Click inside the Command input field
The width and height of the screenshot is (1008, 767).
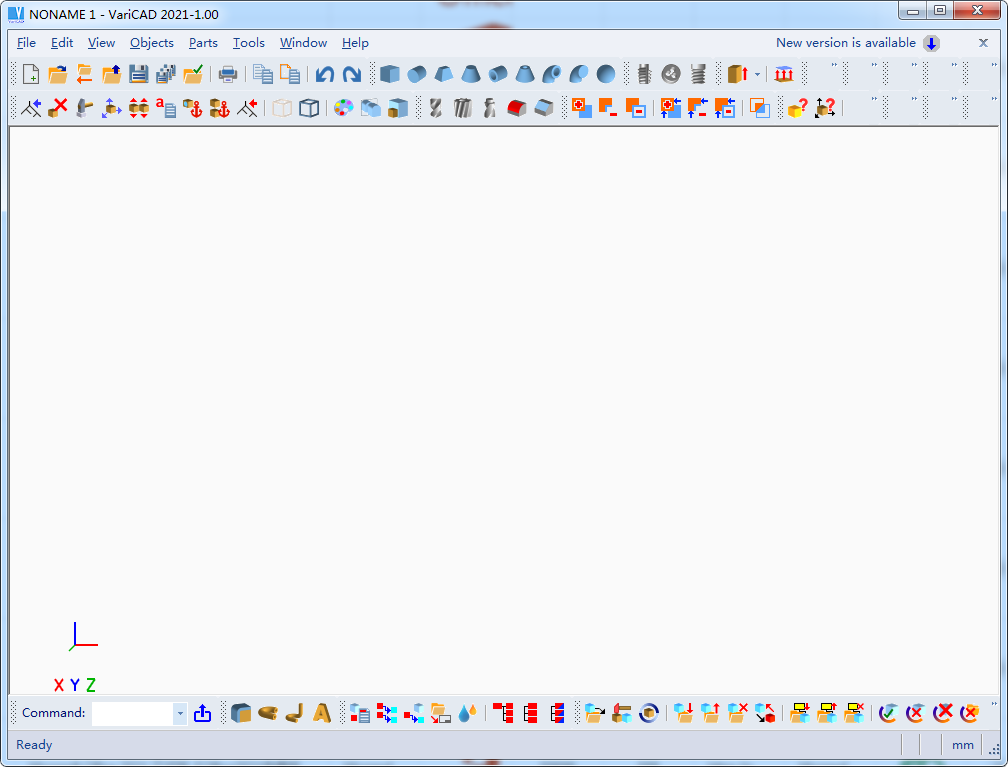point(132,713)
